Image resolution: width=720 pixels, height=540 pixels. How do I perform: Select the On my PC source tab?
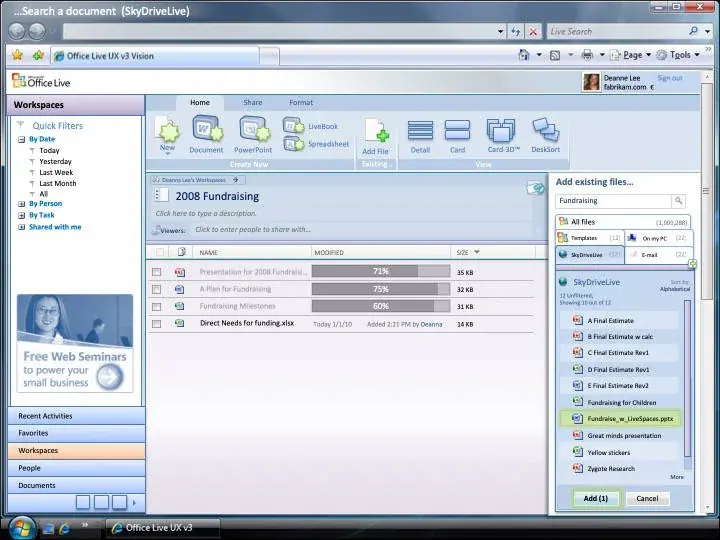point(658,238)
